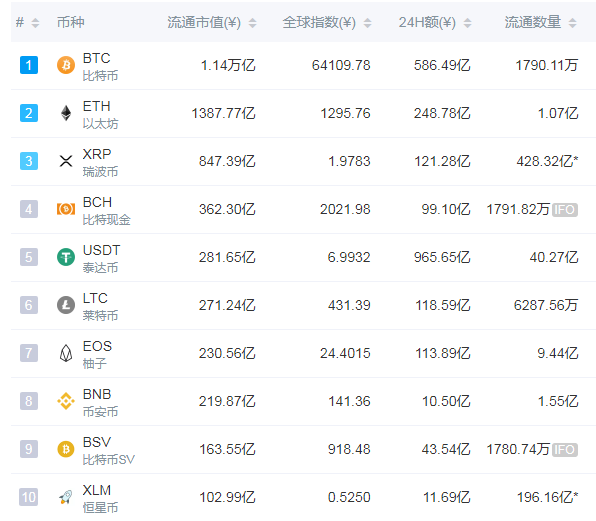Sort by 全球指数 column arrows

coord(367,23)
